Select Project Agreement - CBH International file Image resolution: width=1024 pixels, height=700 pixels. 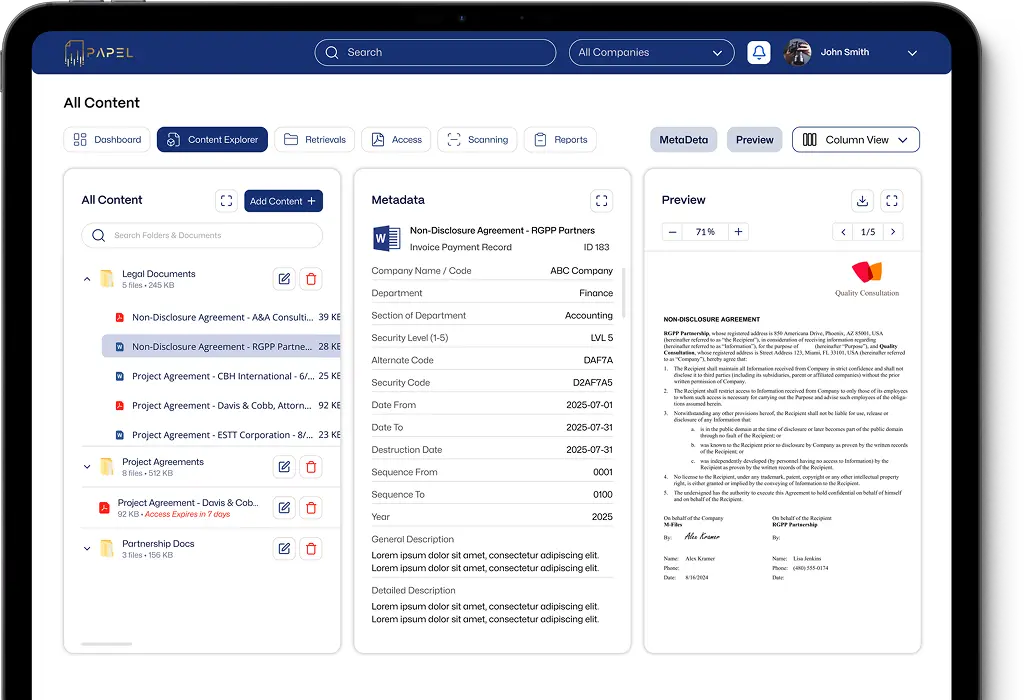(x=220, y=376)
